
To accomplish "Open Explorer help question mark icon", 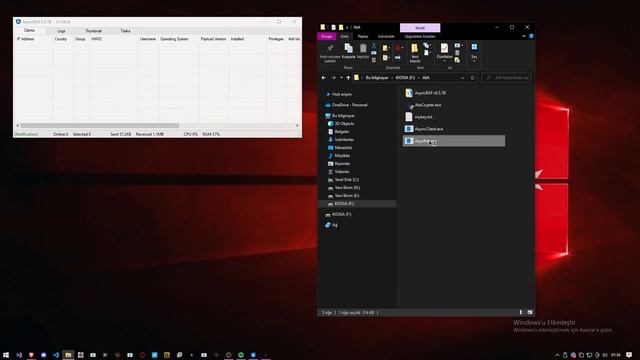I will pos(531,36).
